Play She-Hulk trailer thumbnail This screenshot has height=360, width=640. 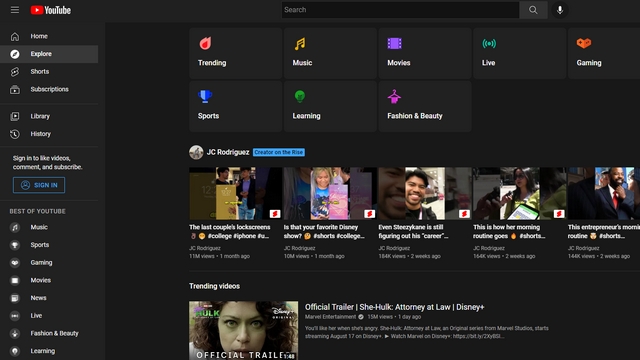(243, 331)
